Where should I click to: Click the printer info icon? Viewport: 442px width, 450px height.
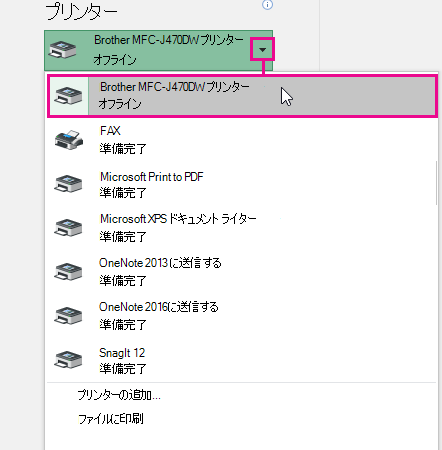coord(267,5)
